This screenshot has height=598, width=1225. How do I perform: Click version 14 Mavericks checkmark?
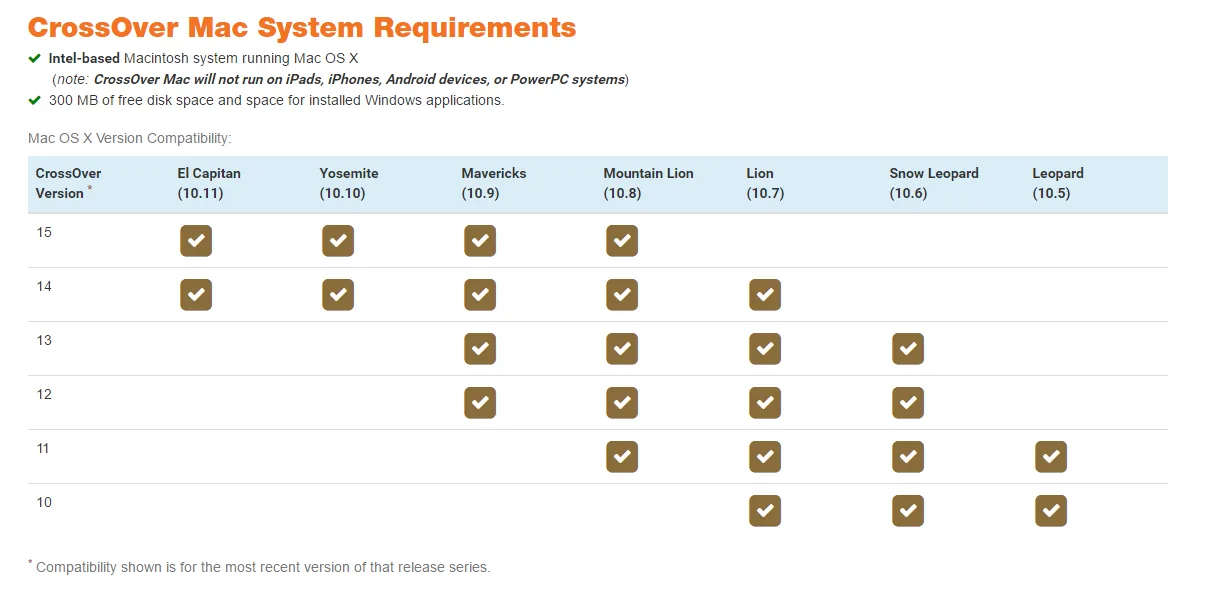click(480, 295)
